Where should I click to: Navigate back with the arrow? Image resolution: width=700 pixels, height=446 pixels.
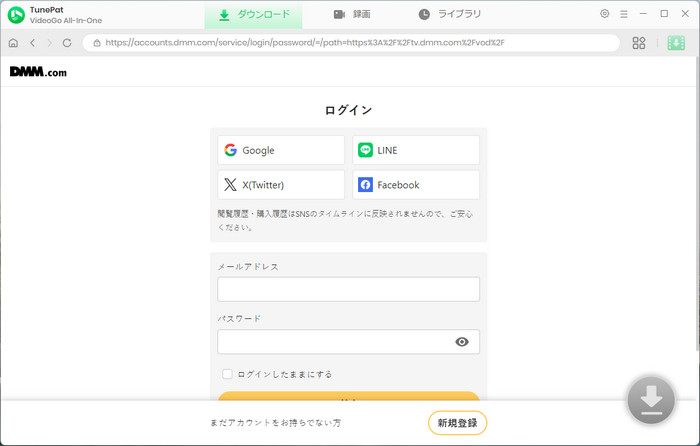click(33, 43)
